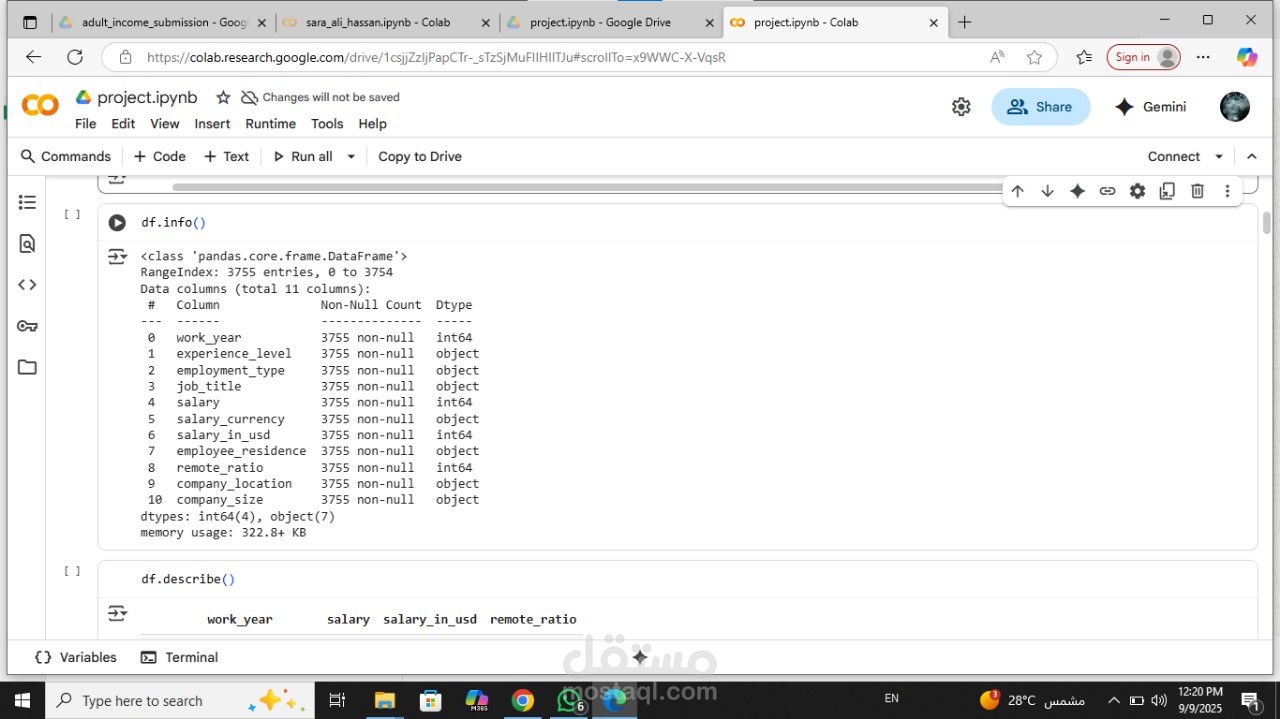1280x719 pixels.
Task: Click the Share button
Action: pyautogui.click(x=1040, y=107)
